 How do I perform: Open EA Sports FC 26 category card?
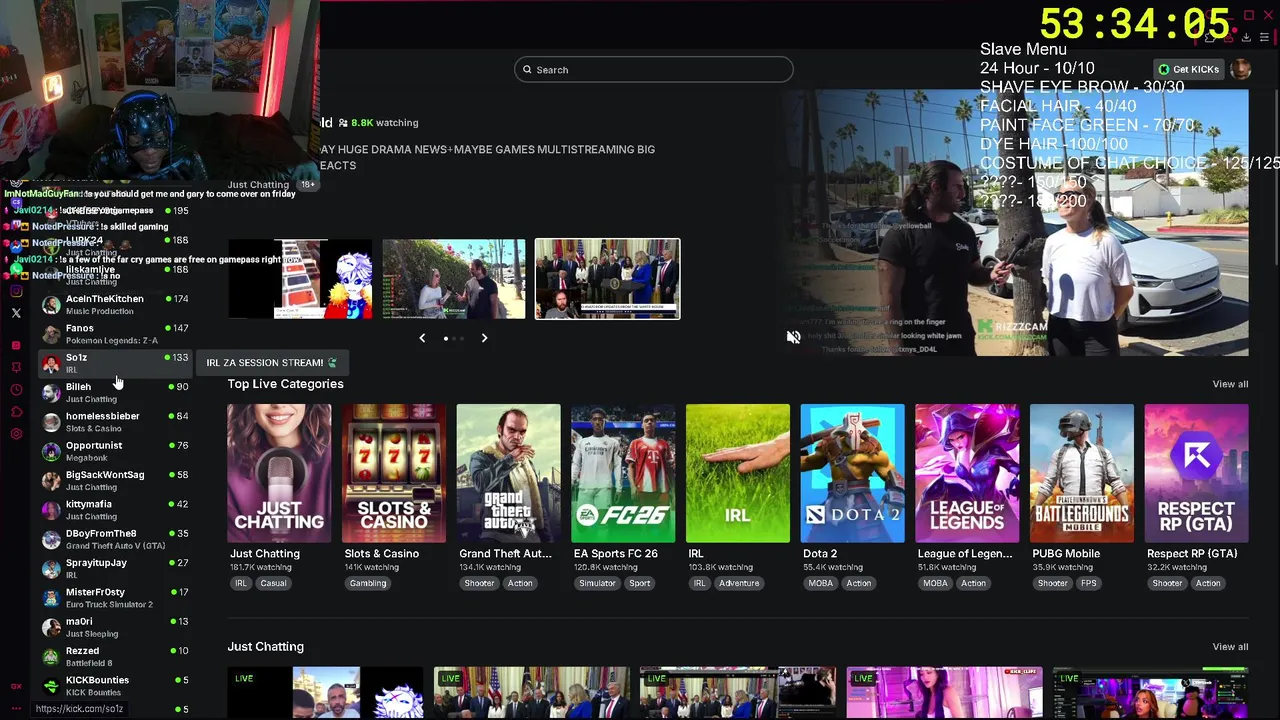click(x=623, y=473)
